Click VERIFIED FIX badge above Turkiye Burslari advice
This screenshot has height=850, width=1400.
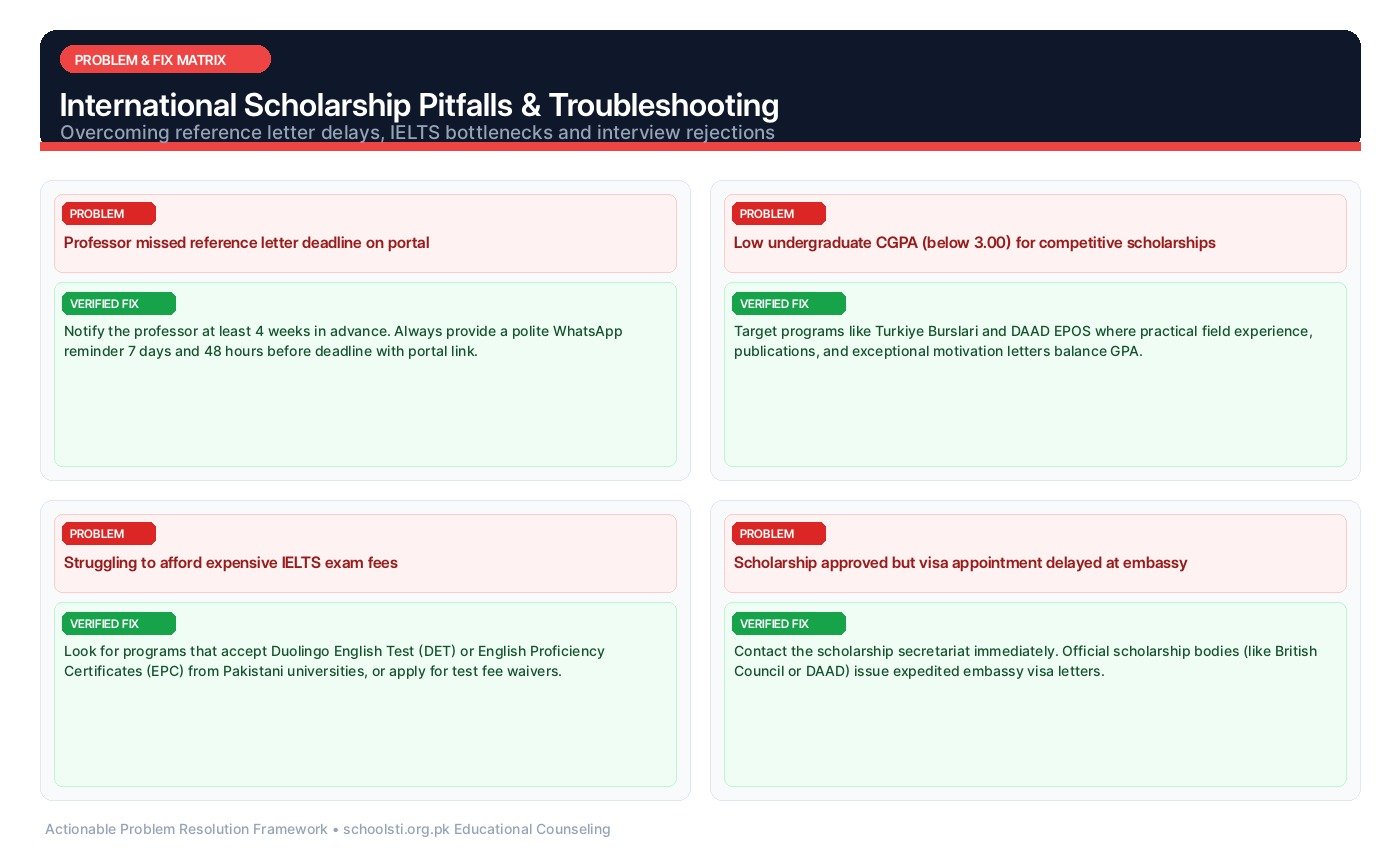[789, 303]
